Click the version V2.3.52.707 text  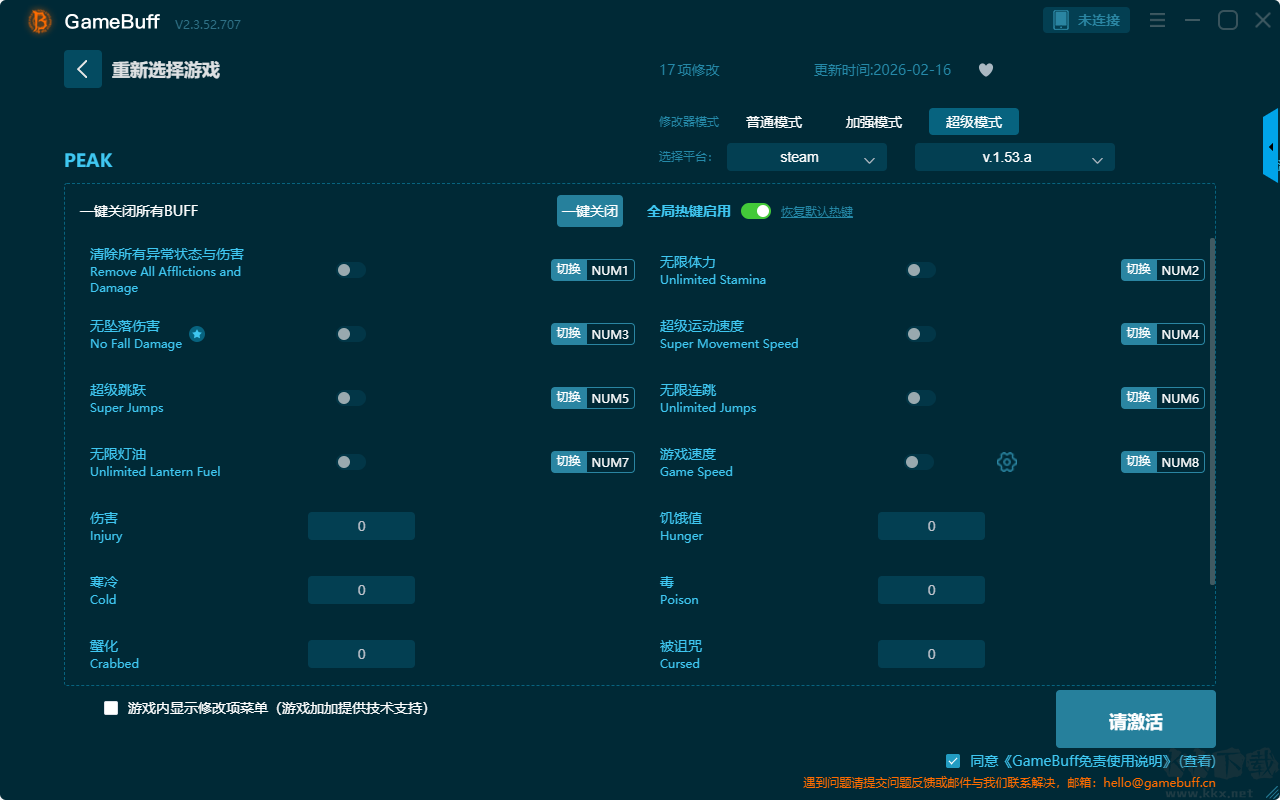(208, 24)
